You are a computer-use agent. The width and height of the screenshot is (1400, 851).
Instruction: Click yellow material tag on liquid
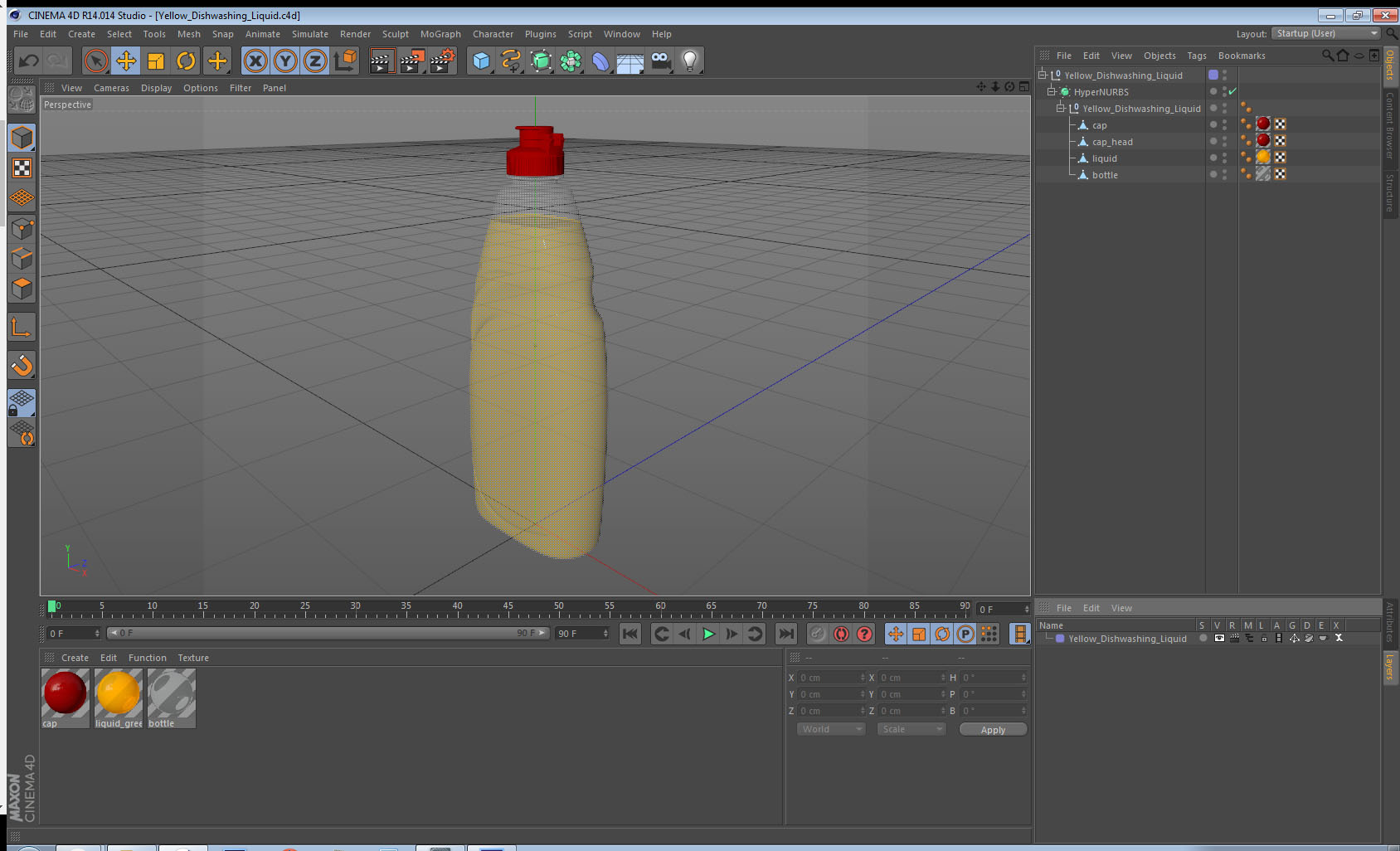point(1263,157)
